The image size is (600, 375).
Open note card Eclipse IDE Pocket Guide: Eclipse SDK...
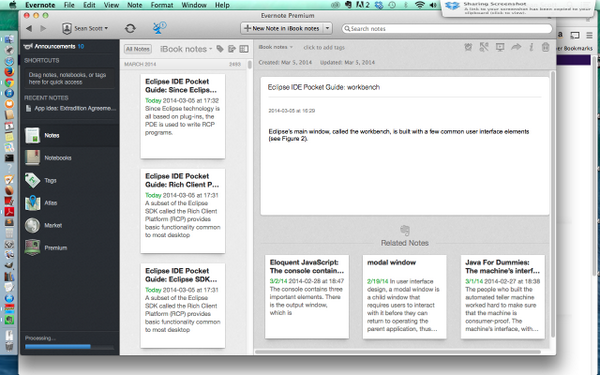pos(183,306)
